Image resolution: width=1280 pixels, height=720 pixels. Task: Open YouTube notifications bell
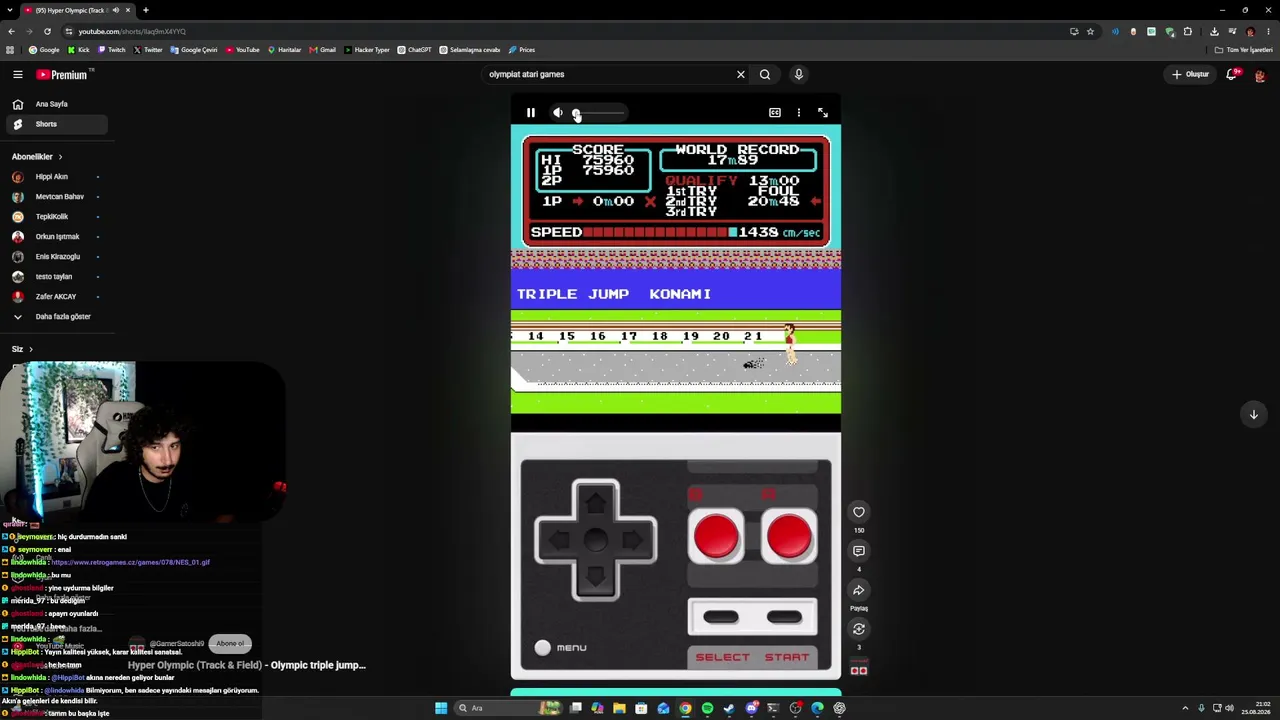1232,74
